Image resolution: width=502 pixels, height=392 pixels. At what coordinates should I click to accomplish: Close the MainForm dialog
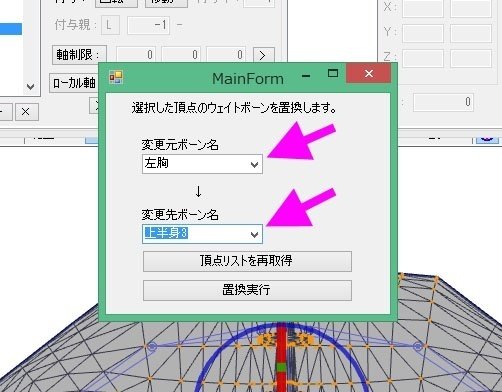pyautogui.click(x=368, y=74)
